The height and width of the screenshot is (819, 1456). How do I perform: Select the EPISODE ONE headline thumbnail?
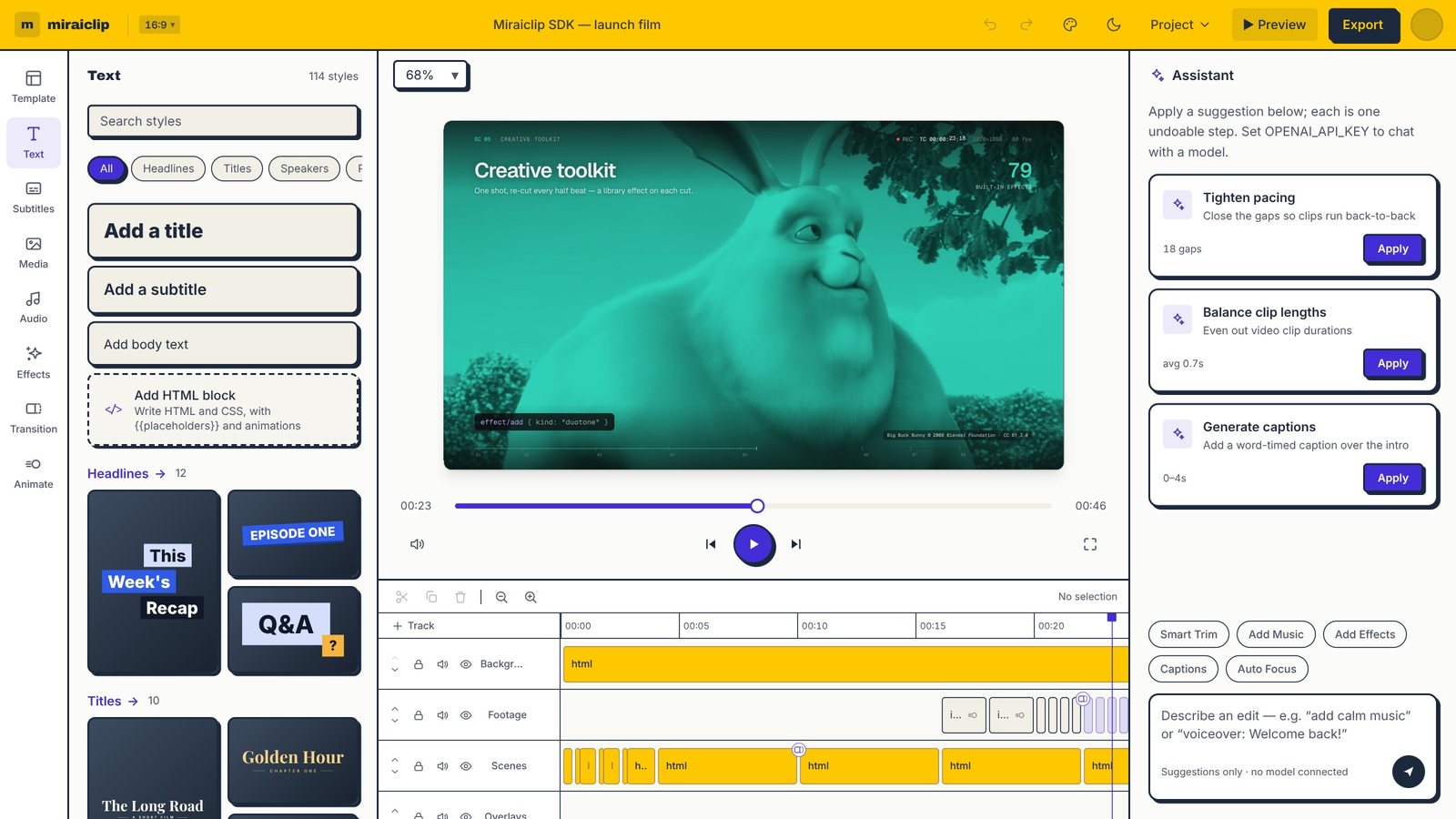tap(294, 533)
